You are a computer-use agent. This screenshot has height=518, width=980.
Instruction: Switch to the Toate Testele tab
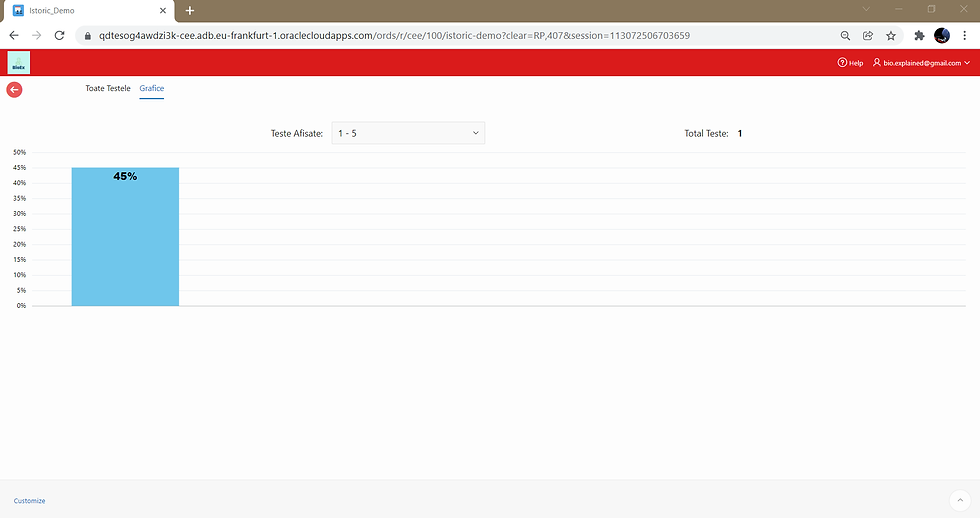(108, 88)
